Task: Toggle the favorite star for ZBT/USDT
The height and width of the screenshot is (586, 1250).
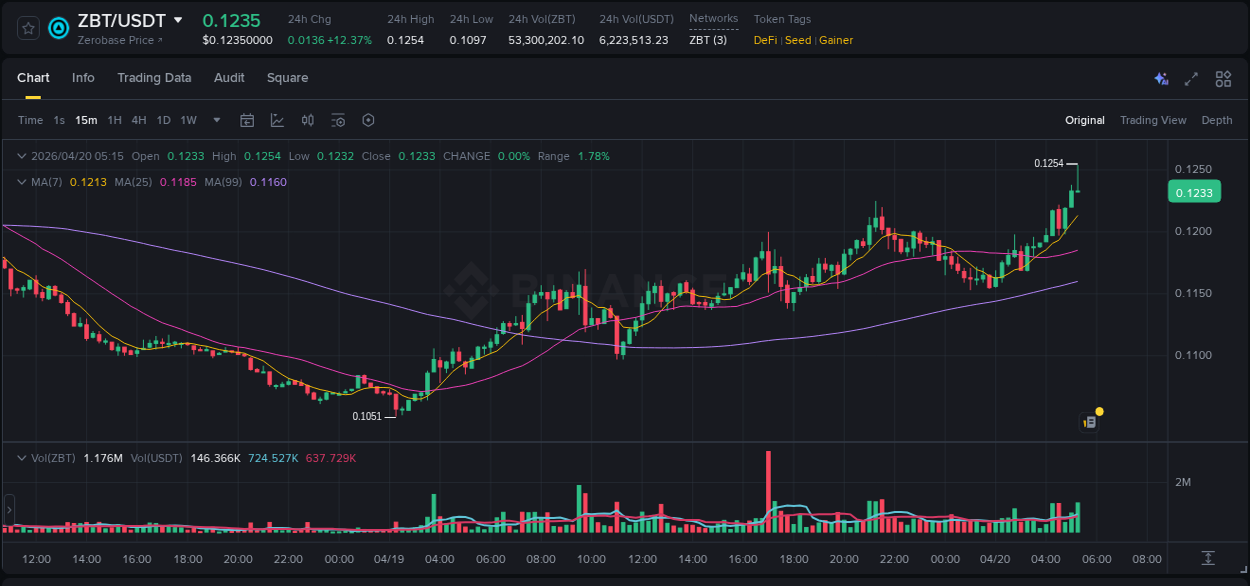Action: pos(28,28)
